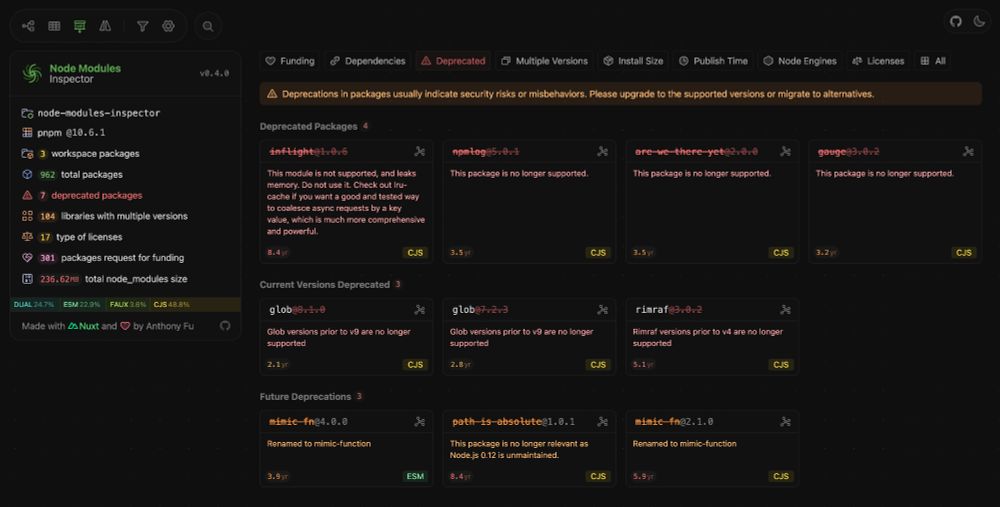Click the Anthony Fu credit link
1000x507 pixels.
pos(170,326)
